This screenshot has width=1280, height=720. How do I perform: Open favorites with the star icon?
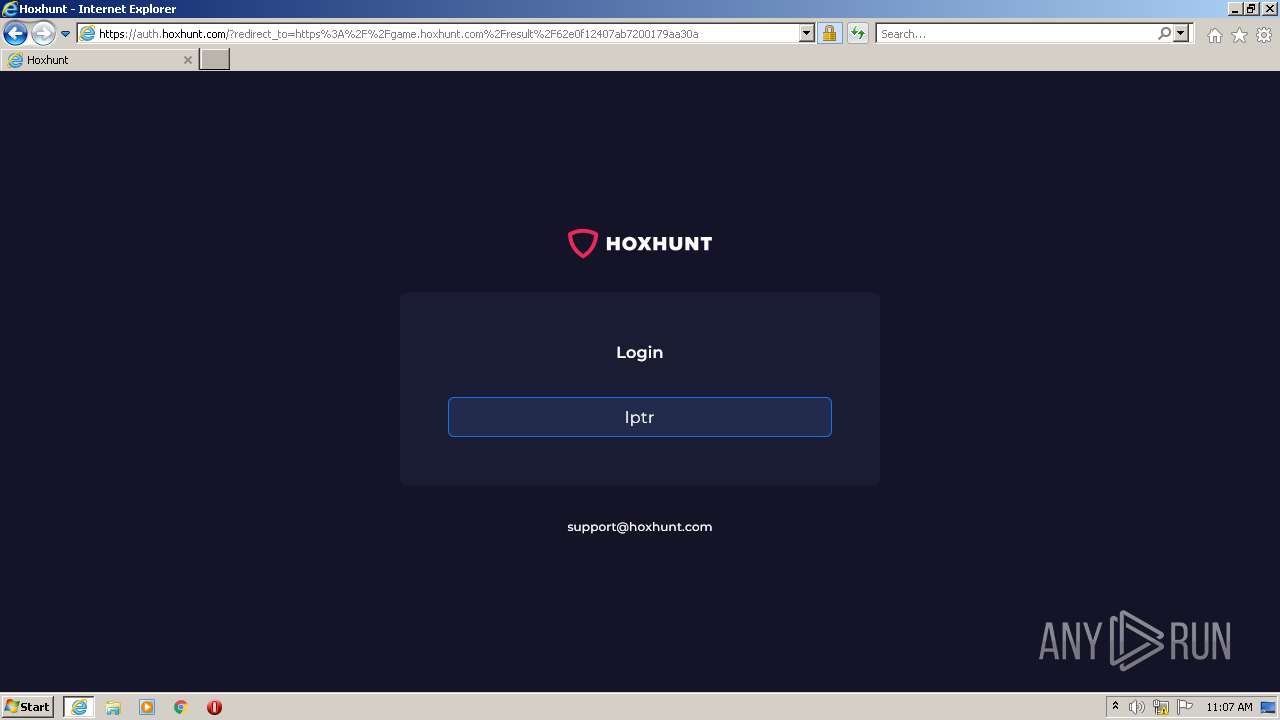pos(1239,35)
